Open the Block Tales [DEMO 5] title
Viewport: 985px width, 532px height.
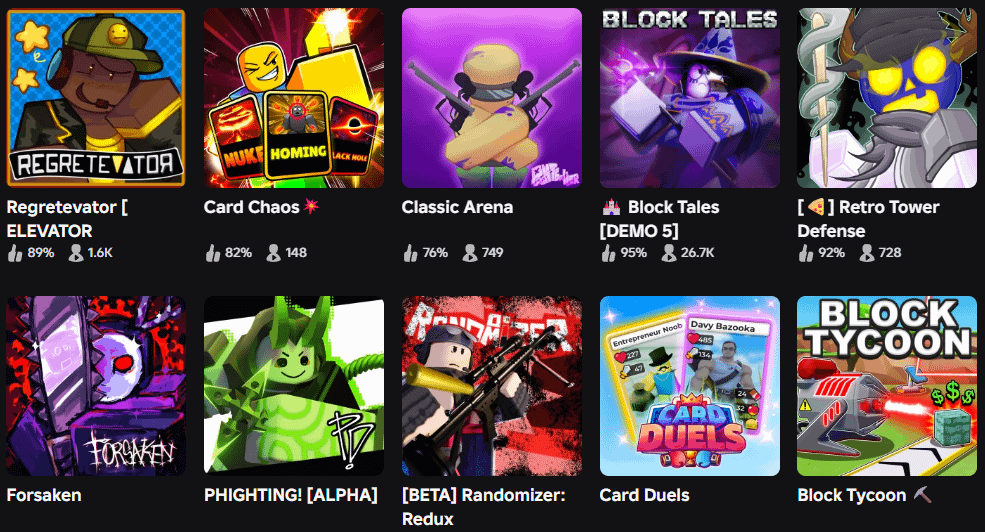click(660, 219)
